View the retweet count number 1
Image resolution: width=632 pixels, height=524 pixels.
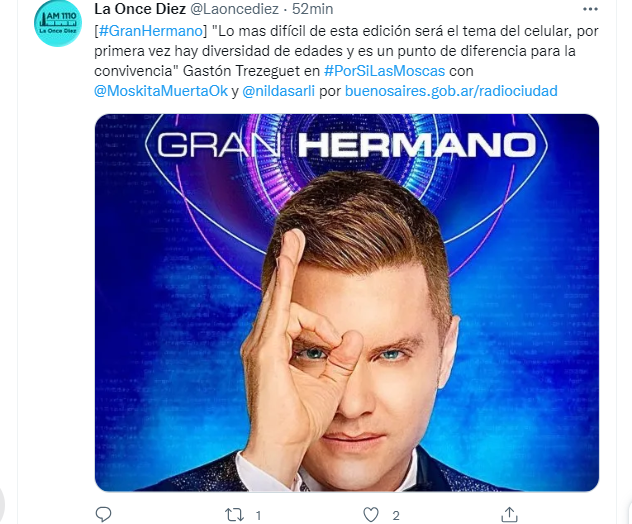coord(258,516)
